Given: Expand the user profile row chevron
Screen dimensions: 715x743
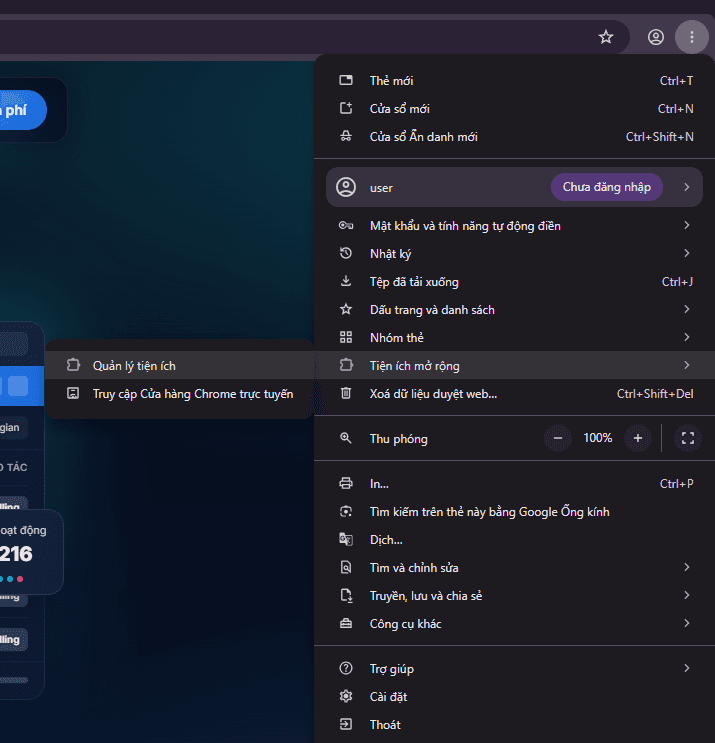Looking at the screenshot, I should (687, 187).
